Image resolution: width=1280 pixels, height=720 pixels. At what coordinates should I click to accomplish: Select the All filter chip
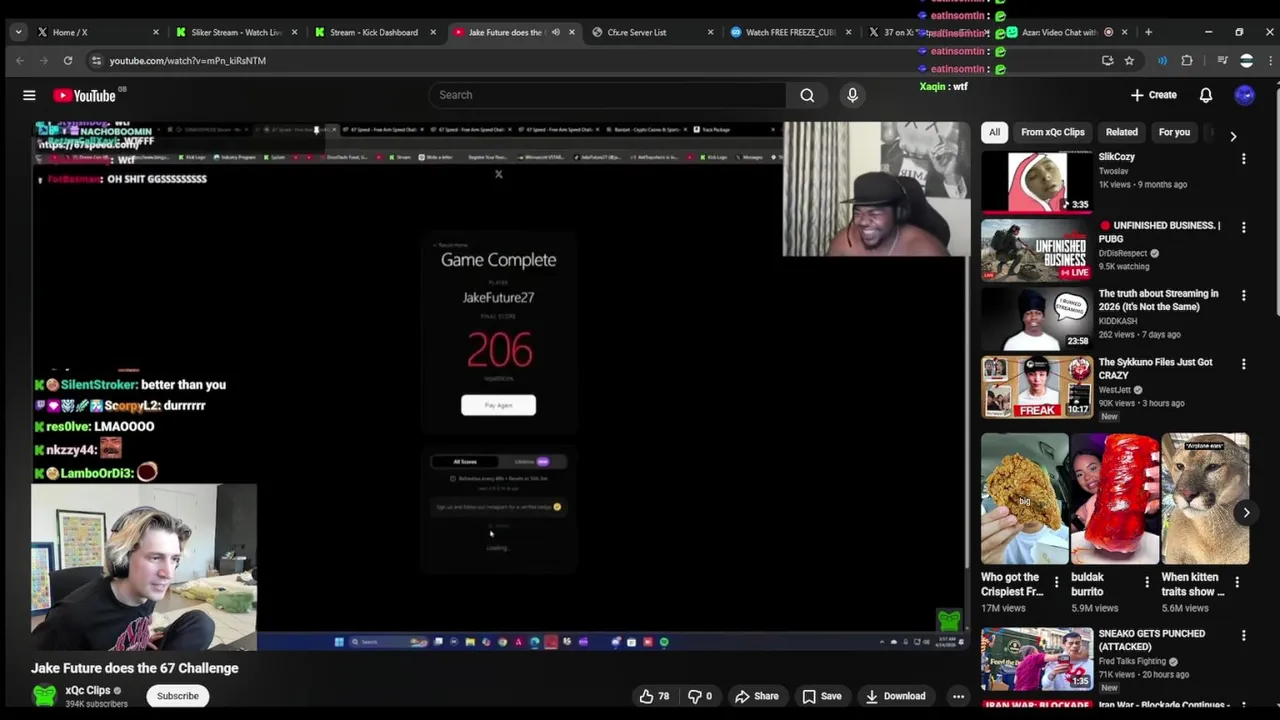994,132
